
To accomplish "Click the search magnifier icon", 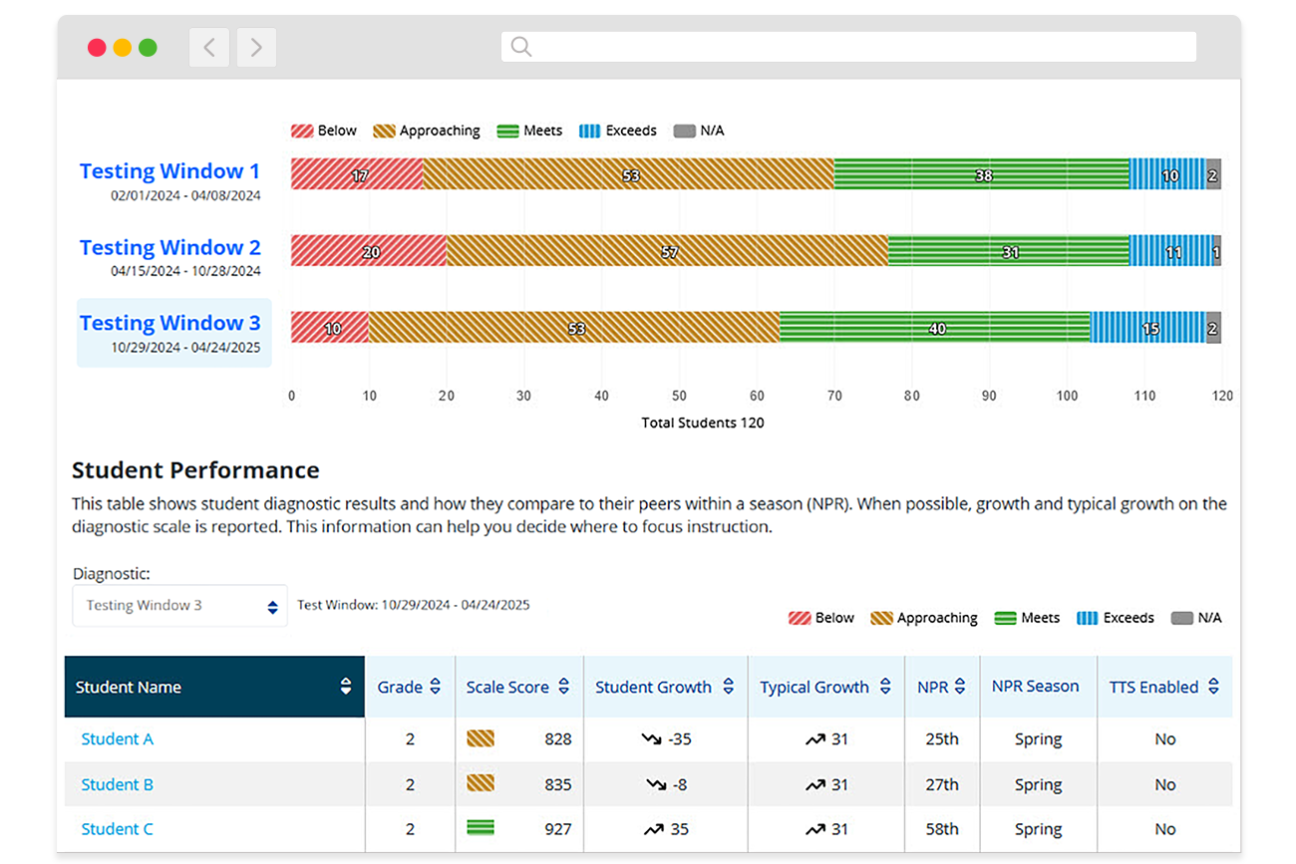I will [520, 46].
